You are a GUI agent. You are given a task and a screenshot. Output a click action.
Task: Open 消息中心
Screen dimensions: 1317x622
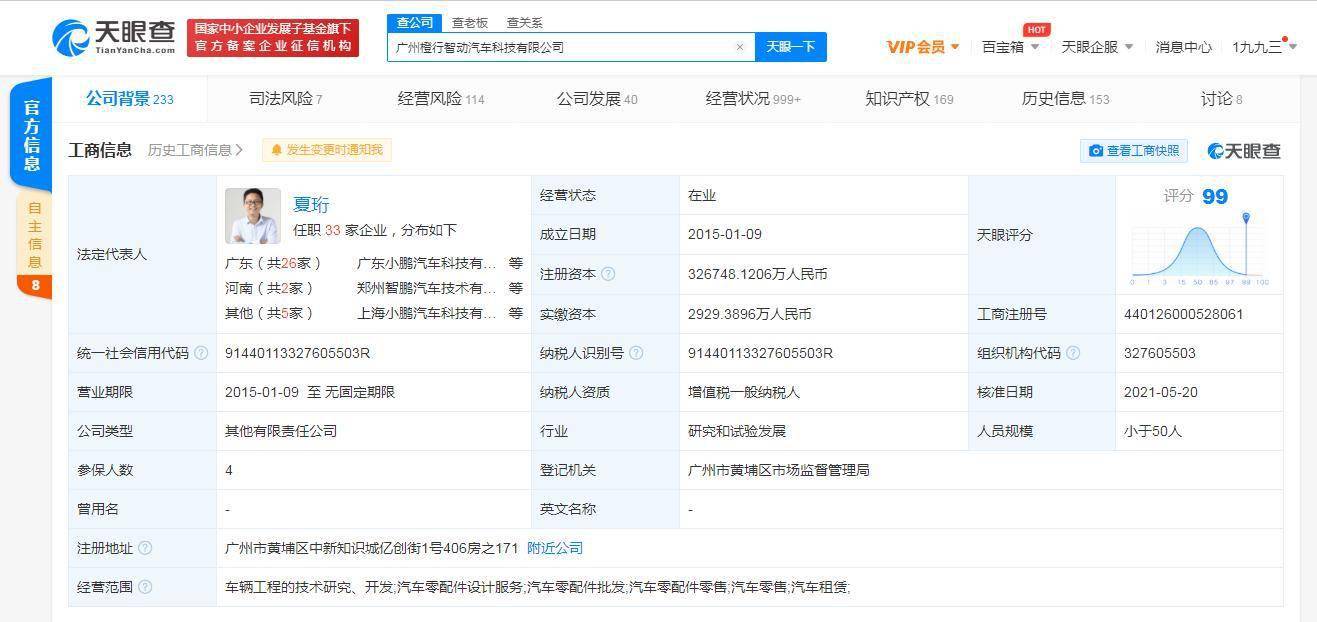pos(1183,47)
